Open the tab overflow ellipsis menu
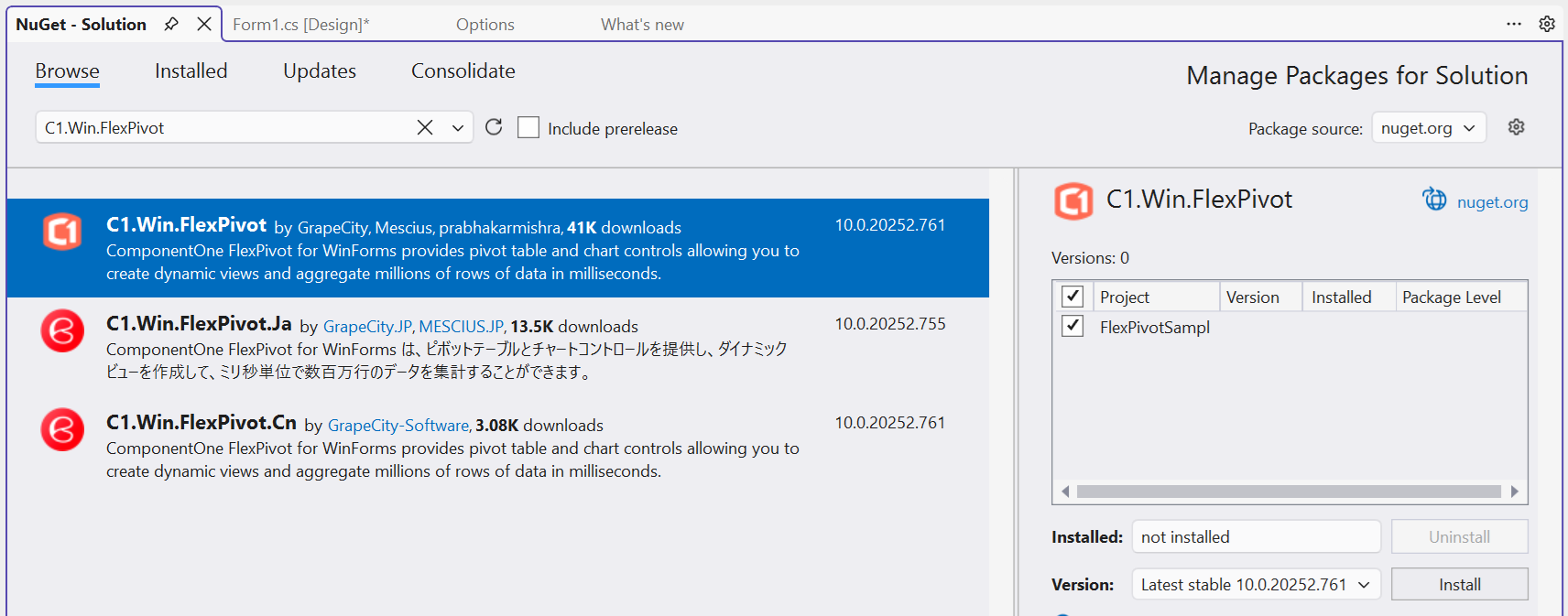Image resolution: width=1568 pixels, height=616 pixels. pos(1514,24)
